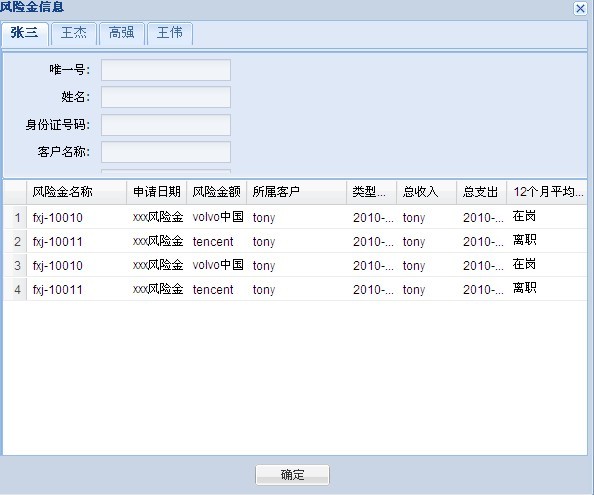Click 2010-... under 类型 in row 3
This screenshot has width=594, height=495.
pos(373,265)
